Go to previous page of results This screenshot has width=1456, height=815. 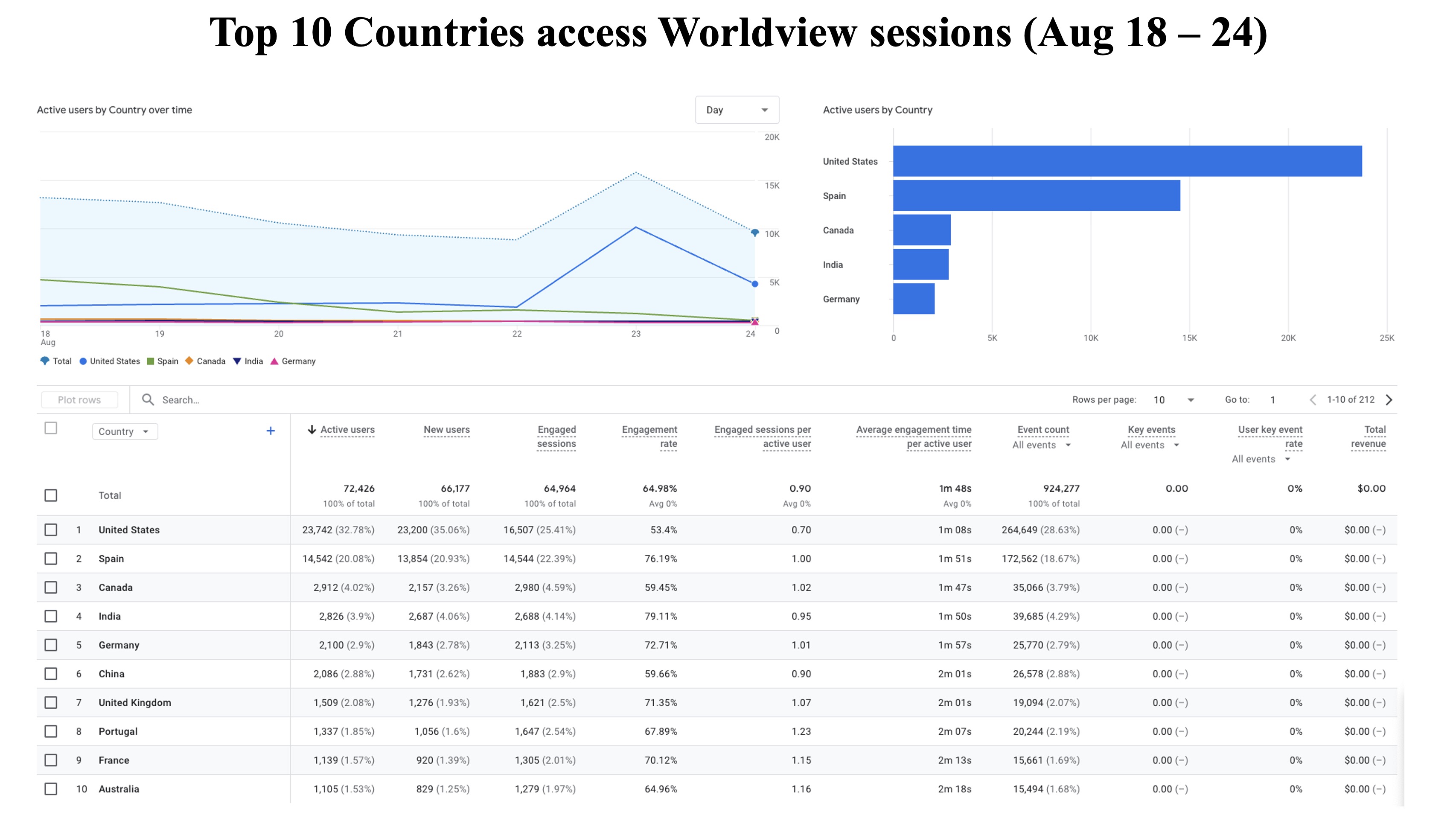pyautogui.click(x=1313, y=399)
